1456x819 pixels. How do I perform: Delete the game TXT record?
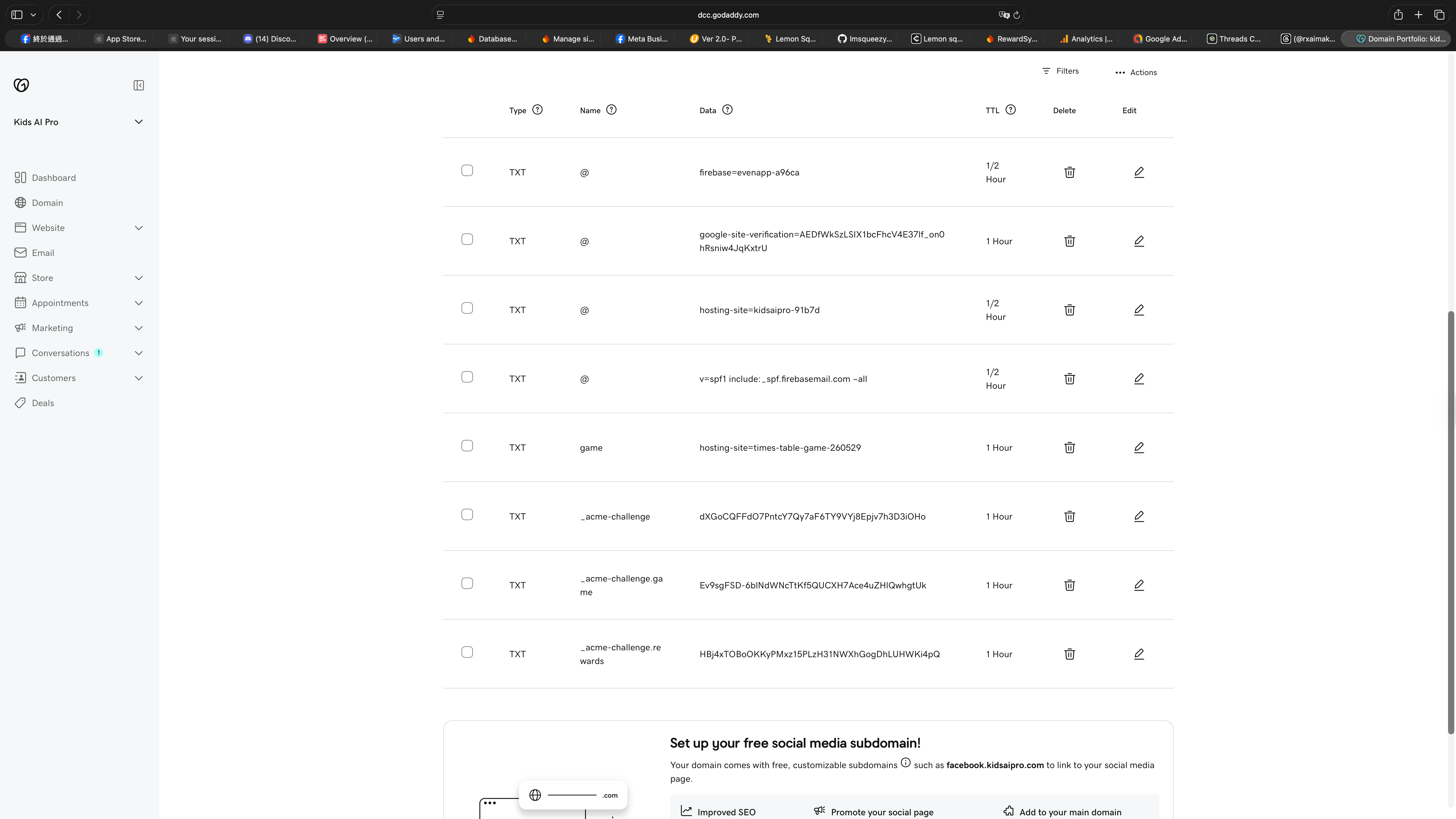(x=1069, y=448)
